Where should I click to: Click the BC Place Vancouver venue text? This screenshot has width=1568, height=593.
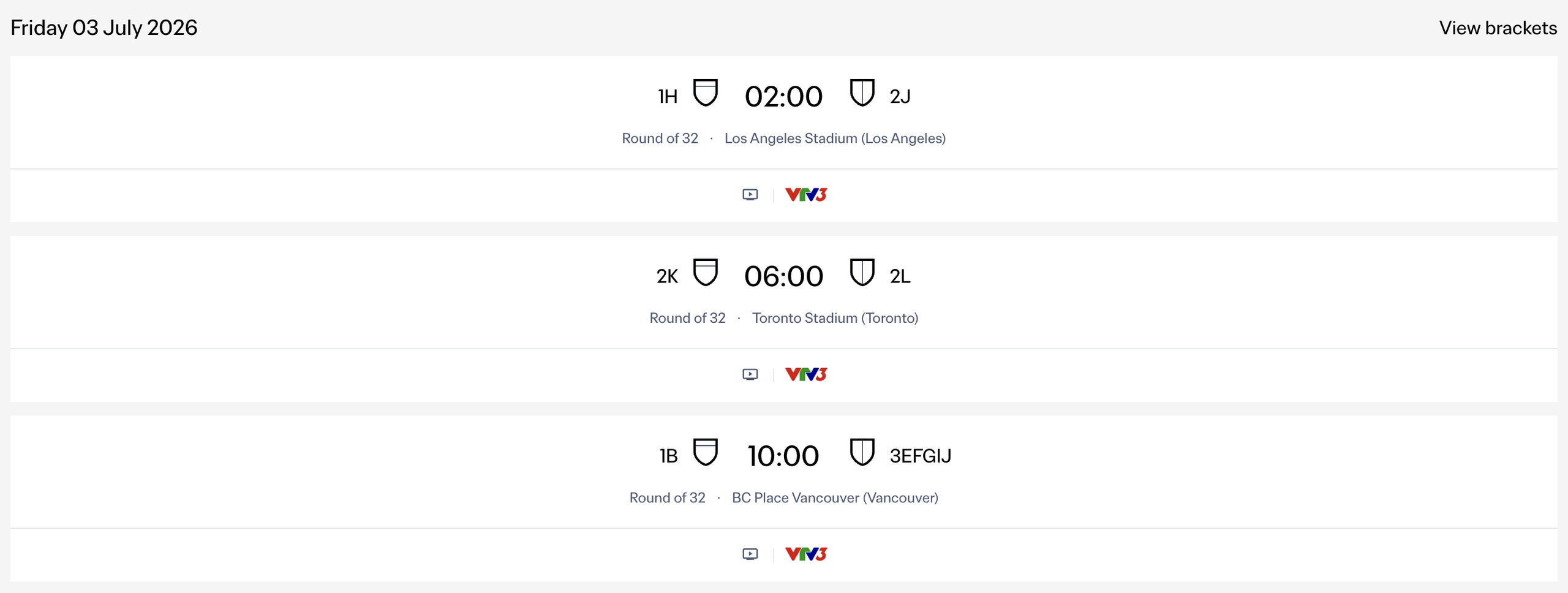[x=835, y=497]
